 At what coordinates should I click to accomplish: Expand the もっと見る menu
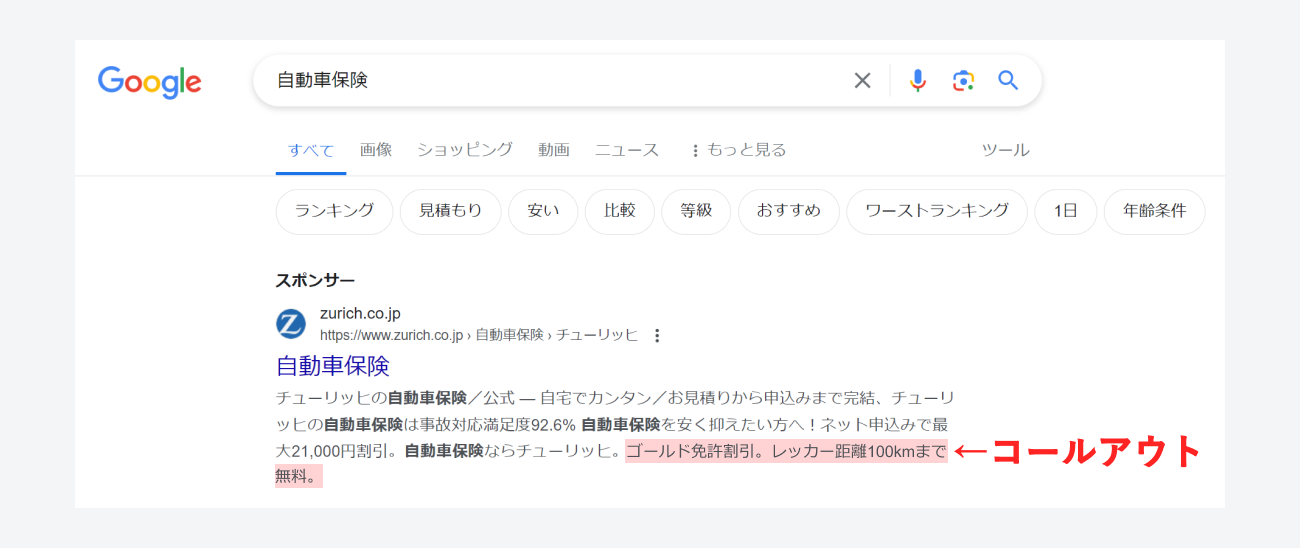point(738,150)
